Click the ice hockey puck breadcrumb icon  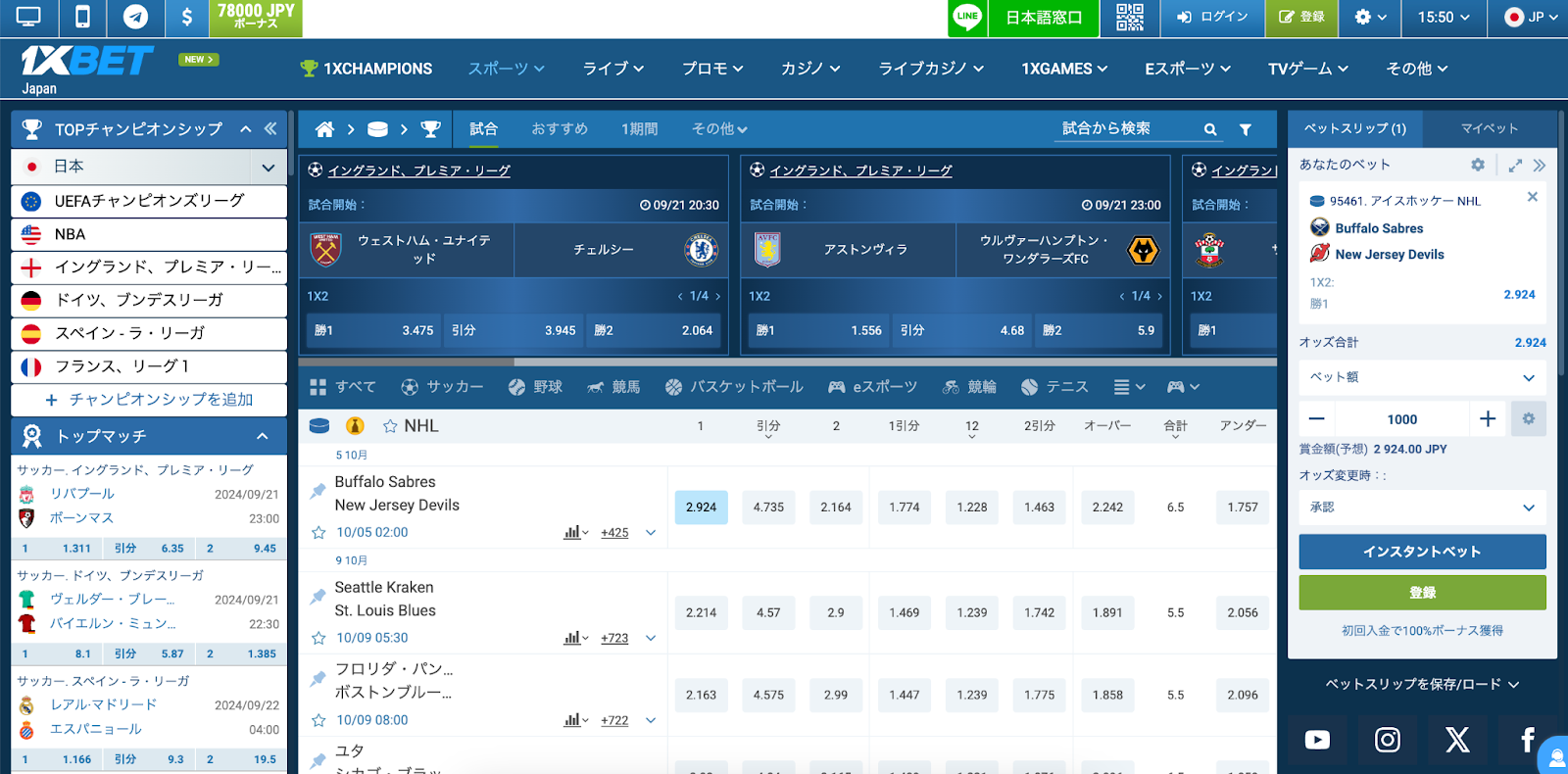pyautogui.click(x=377, y=129)
